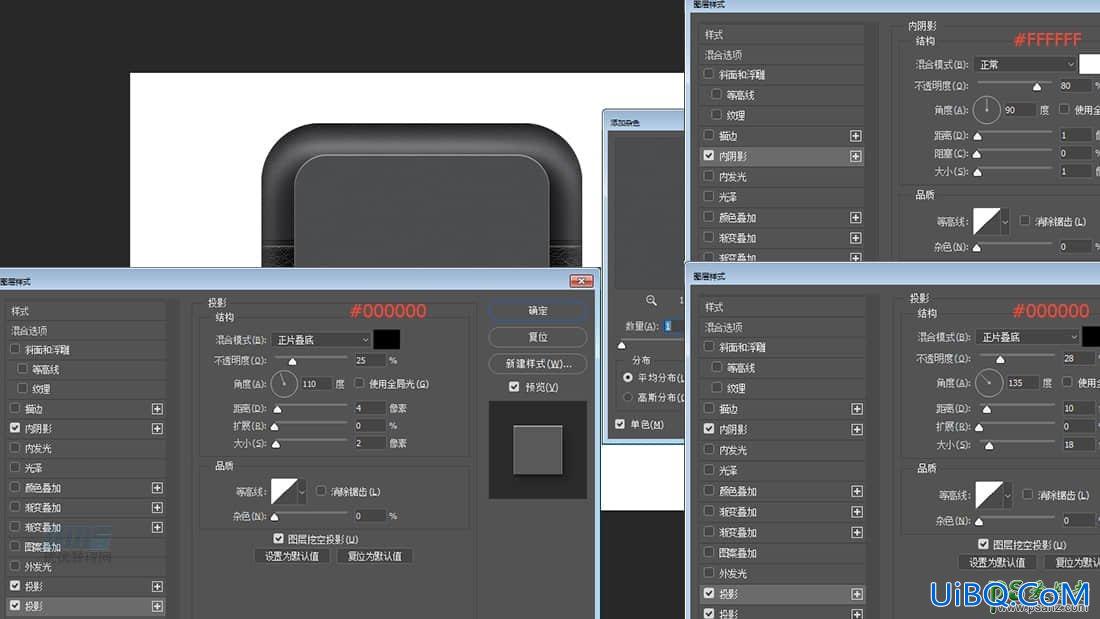Viewport: 1100px width, 619px height.
Task: Click black shadow color swatch in left dialog
Action: pos(387,340)
